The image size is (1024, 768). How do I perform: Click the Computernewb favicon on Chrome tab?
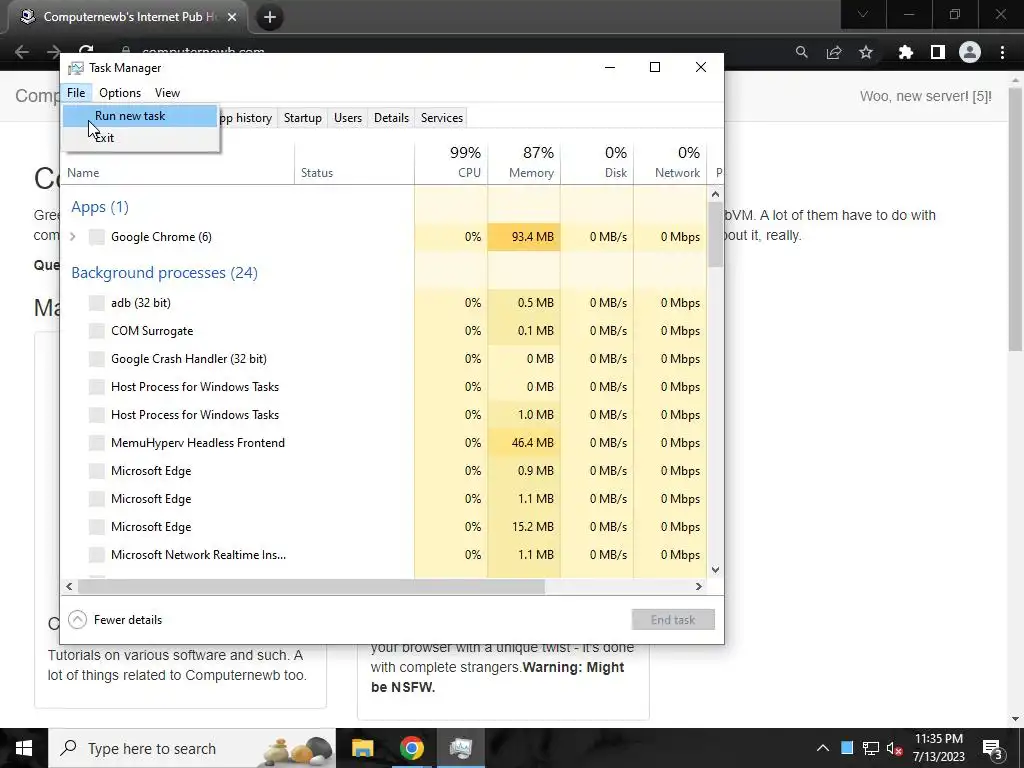pos(27,17)
